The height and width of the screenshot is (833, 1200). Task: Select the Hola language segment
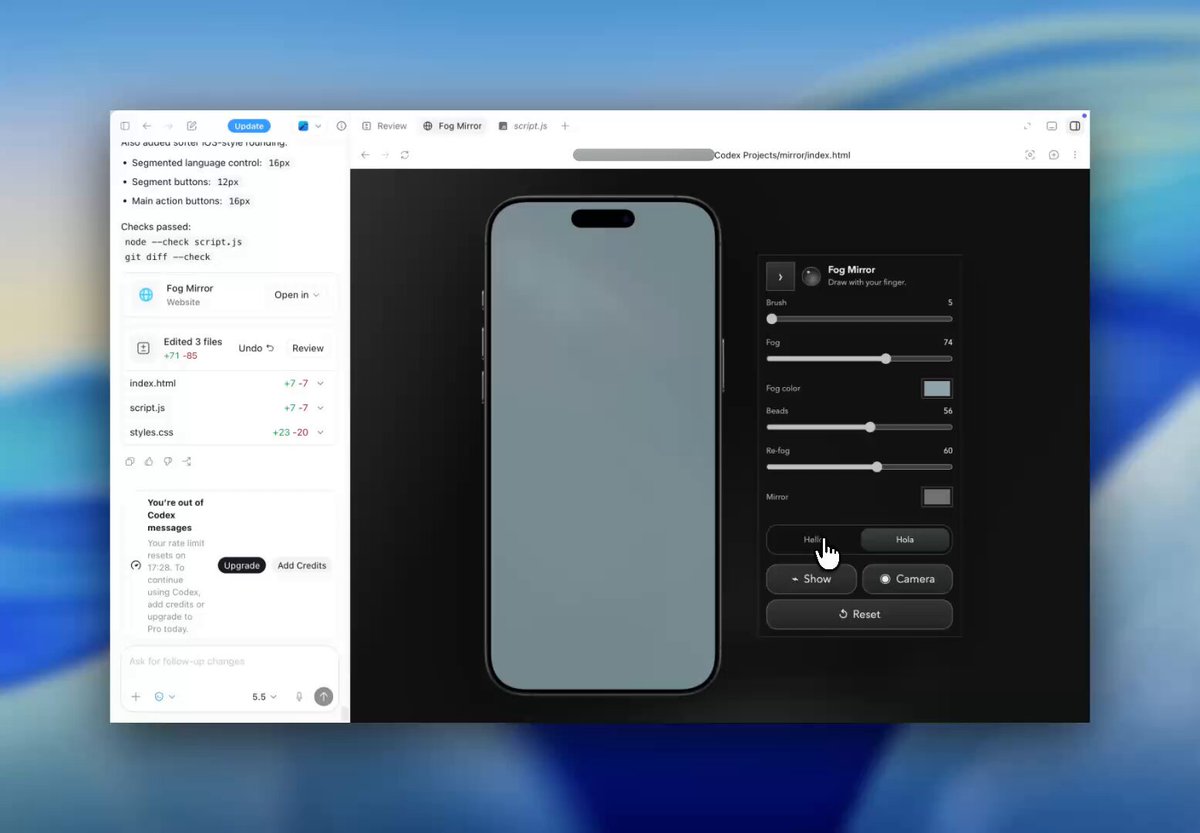pyautogui.click(x=905, y=540)
